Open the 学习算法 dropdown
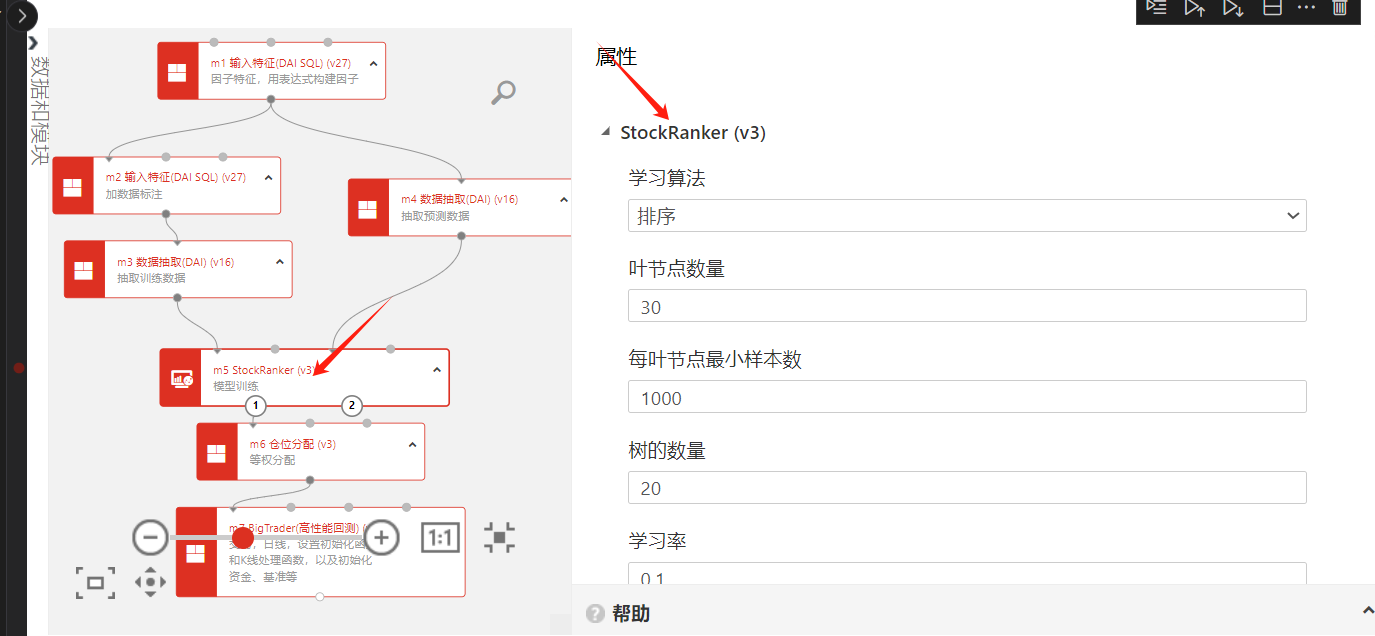Image resolution: width=1375 pixels, height=636 pixels. click(x=966, y=216)
